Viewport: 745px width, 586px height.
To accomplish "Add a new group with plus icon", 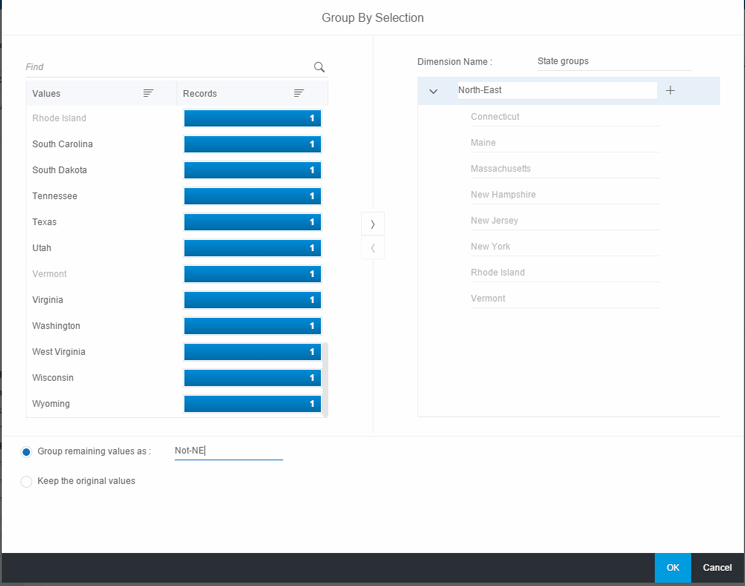I will [x=670, y=90].
